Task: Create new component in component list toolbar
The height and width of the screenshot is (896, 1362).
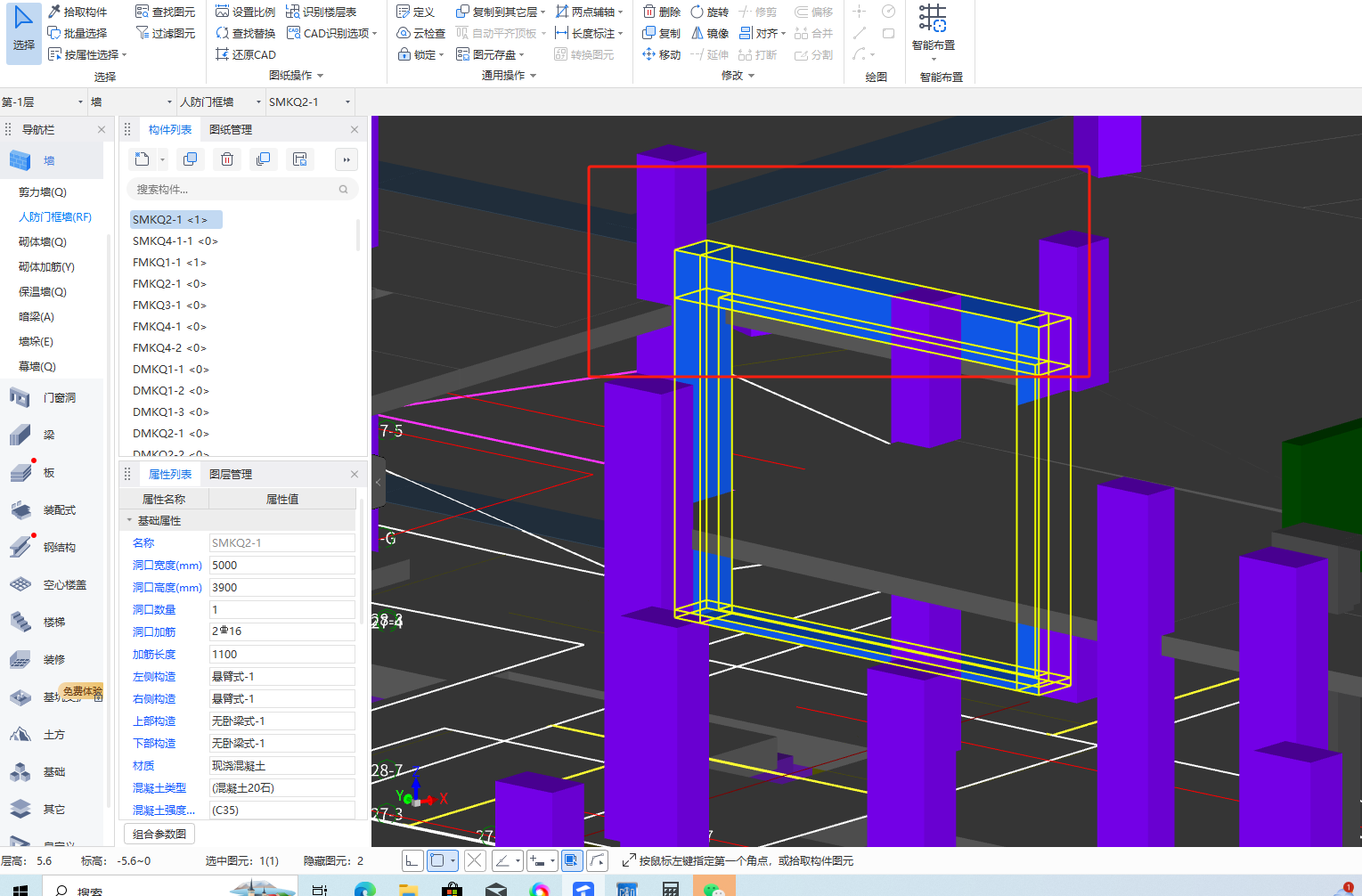Action: click(x=143, y=159)
